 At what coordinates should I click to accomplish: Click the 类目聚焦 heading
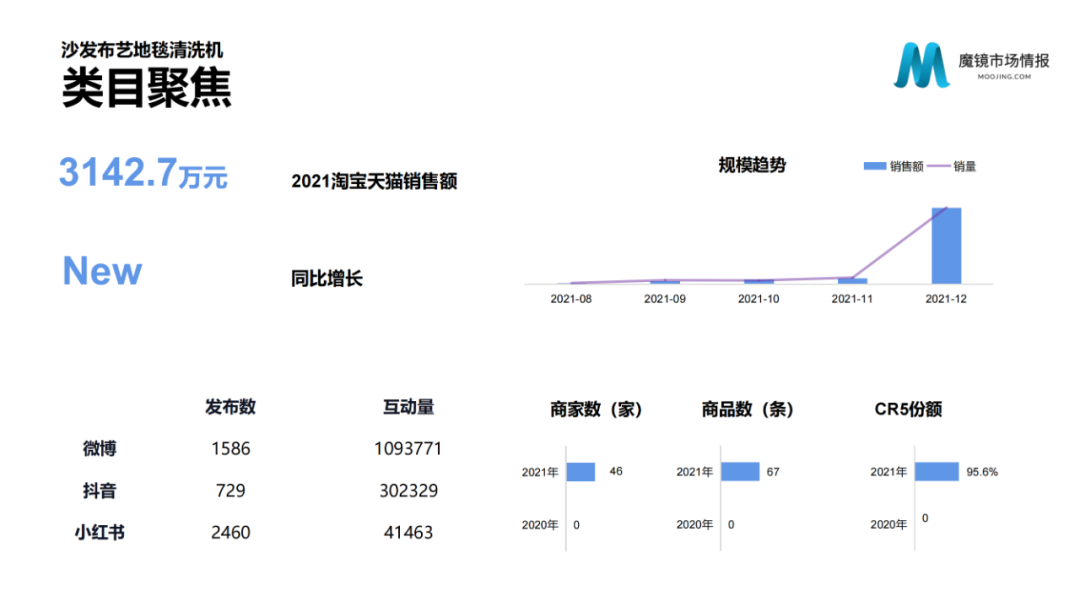click(x=147, y=88)
